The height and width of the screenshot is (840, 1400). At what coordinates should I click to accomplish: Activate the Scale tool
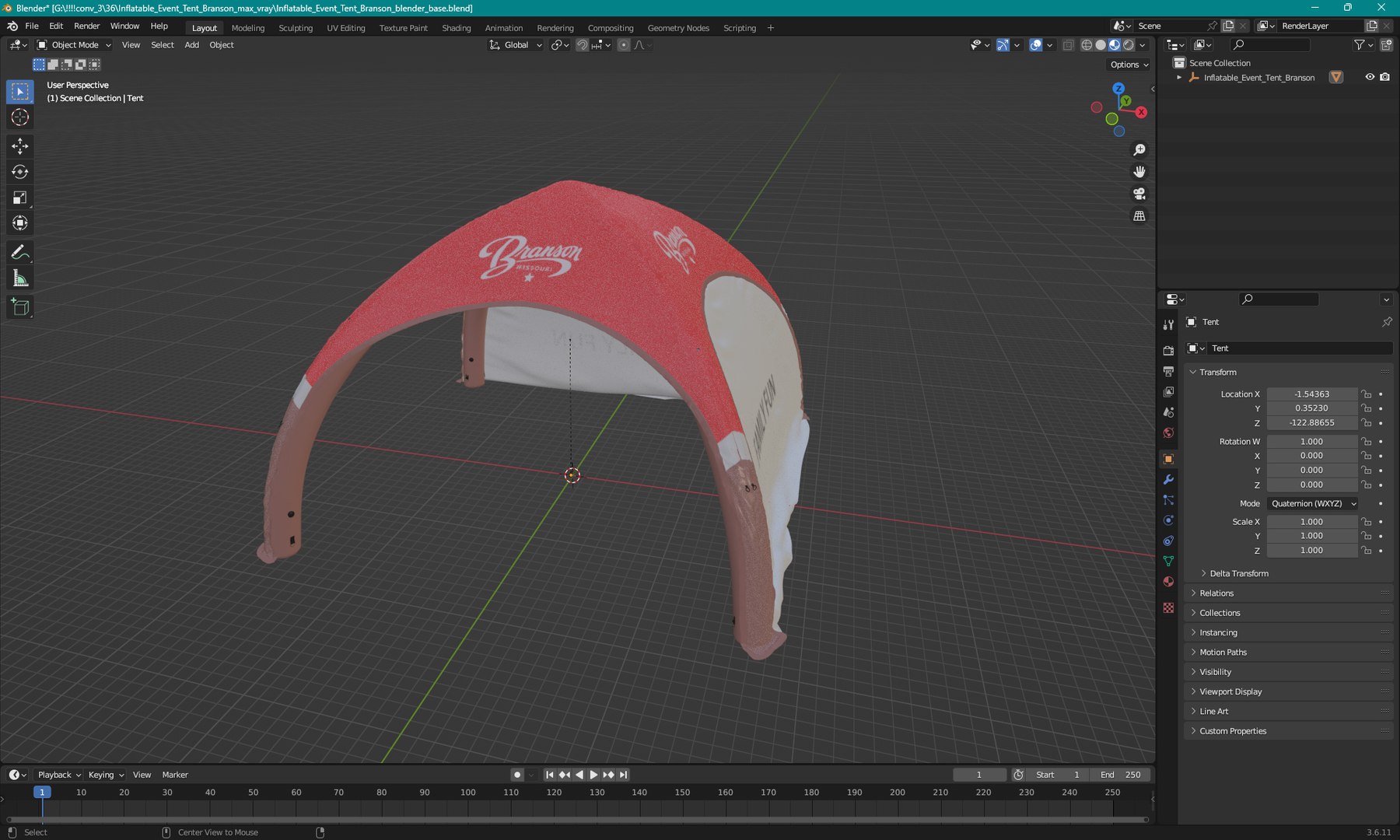(x=20, y=198)
